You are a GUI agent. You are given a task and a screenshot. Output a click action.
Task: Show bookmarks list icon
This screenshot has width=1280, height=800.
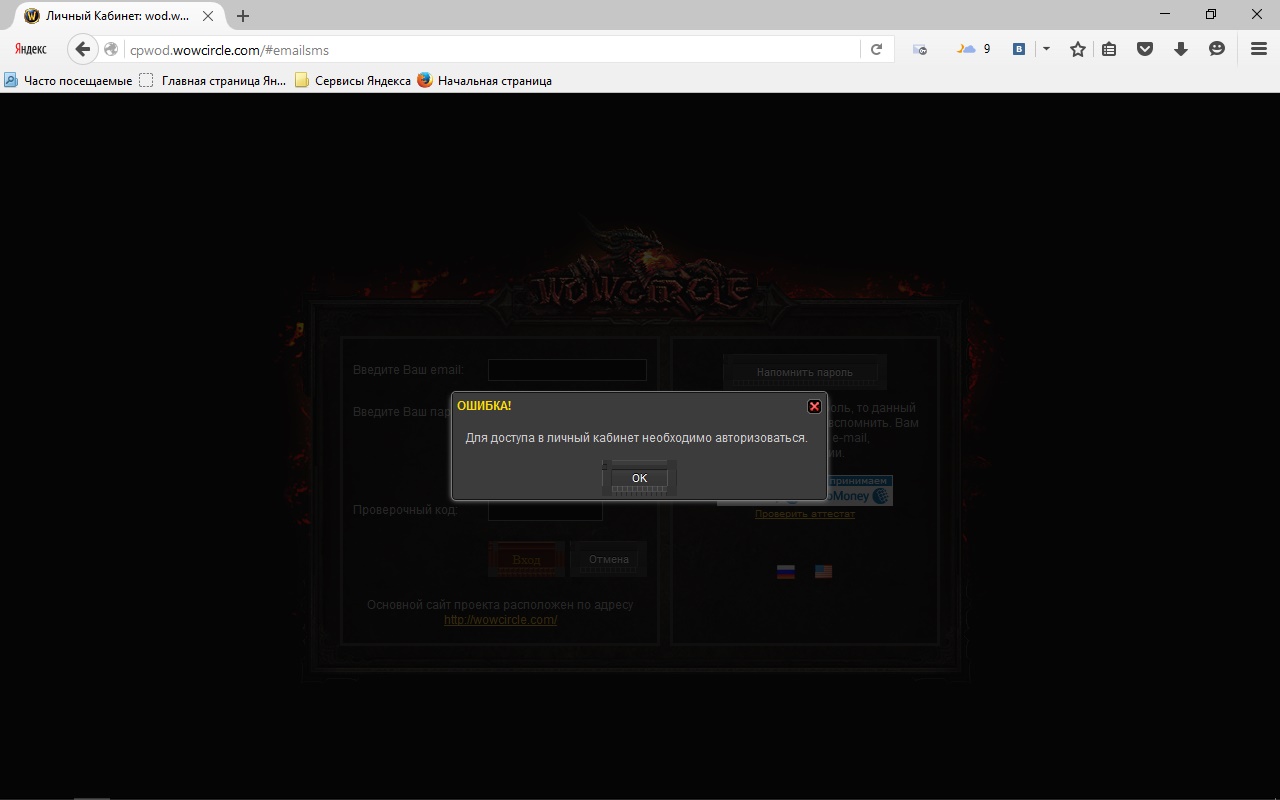pyautogui.click(x=1109, y=49)
